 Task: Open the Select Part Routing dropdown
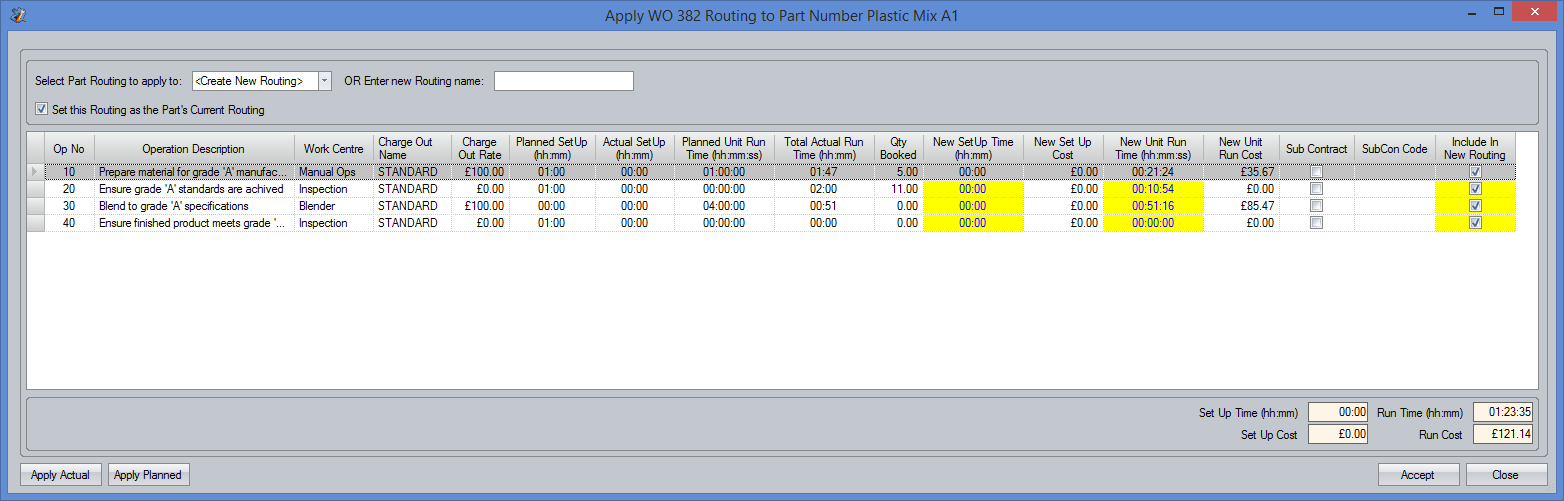click(x=324, y=81)
